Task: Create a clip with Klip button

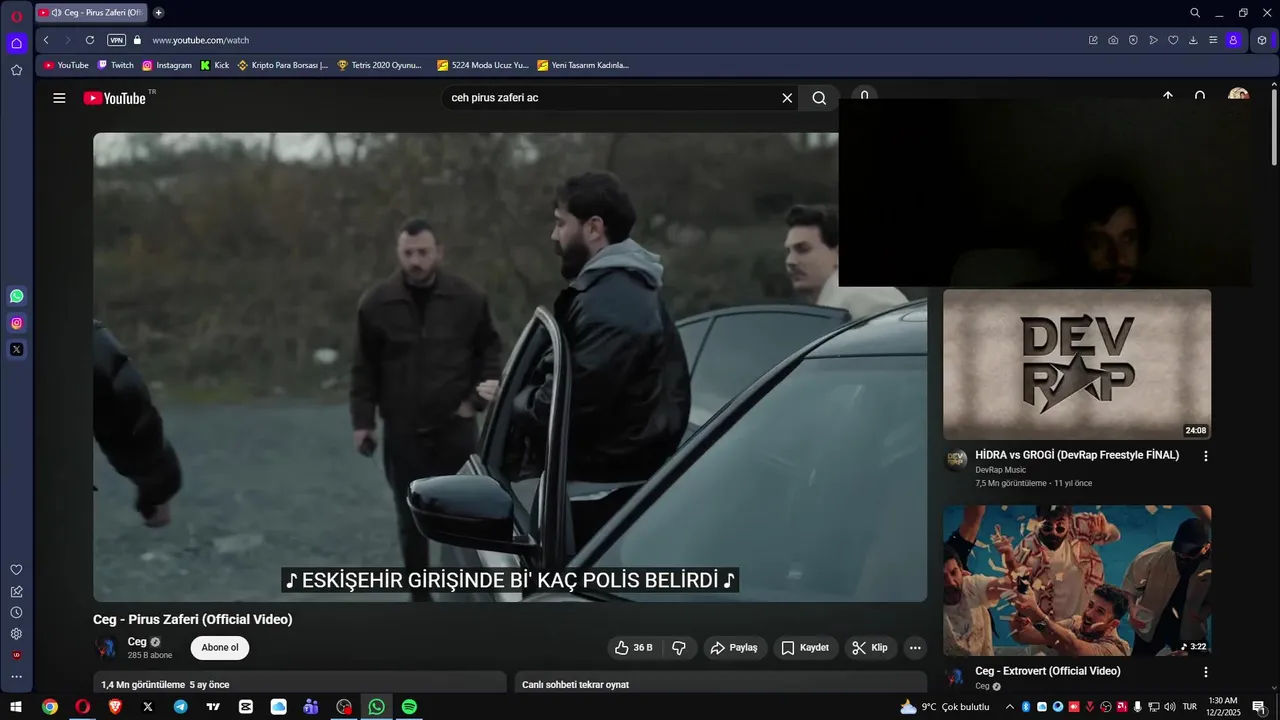Action: 870,648
